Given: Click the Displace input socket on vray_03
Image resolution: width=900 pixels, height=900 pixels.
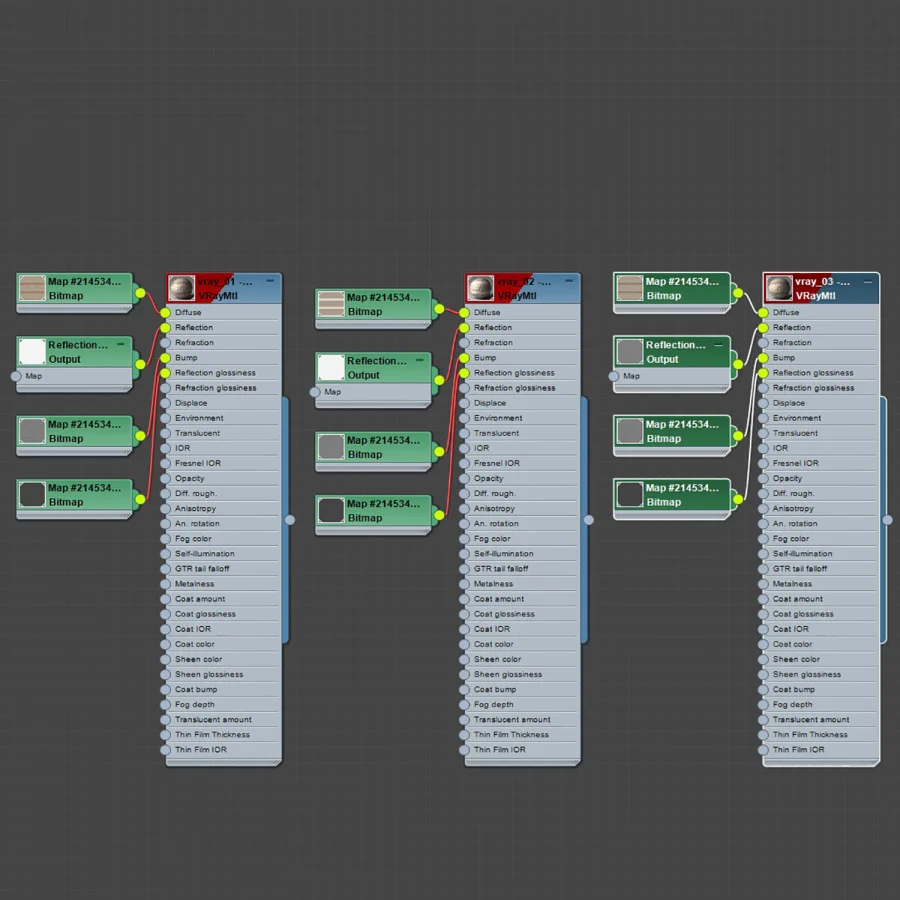Looking at the screenshot, I should coord(763,403).
